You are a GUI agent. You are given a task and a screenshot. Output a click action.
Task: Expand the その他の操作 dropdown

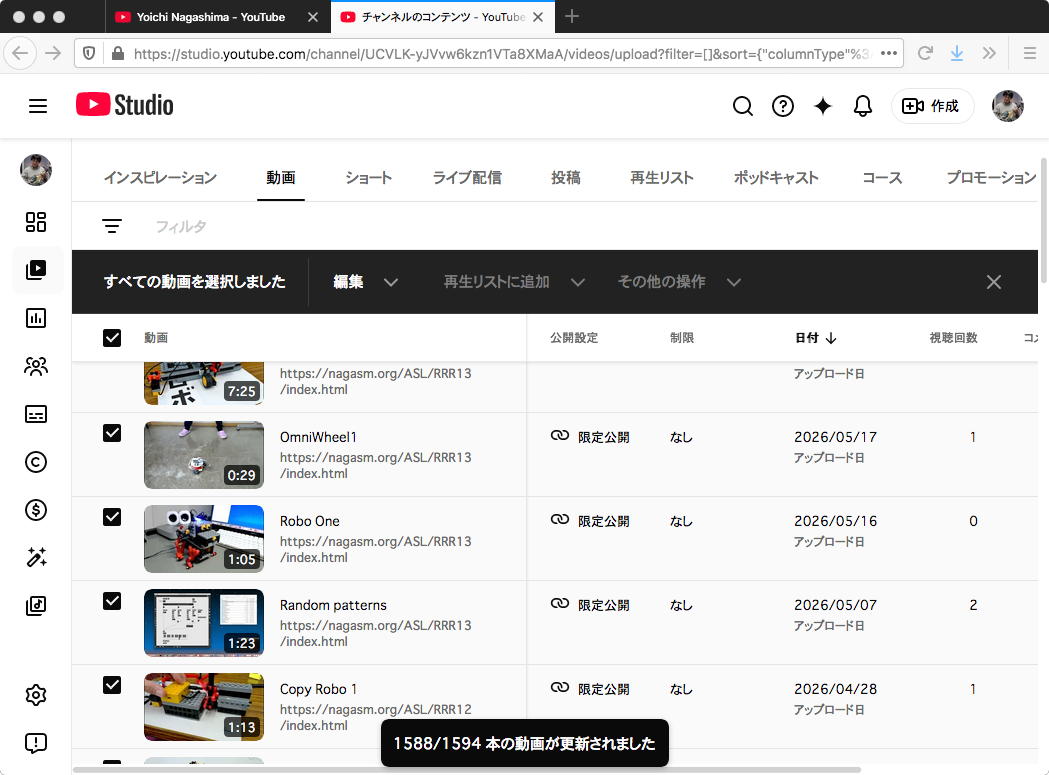click(678, 282)
